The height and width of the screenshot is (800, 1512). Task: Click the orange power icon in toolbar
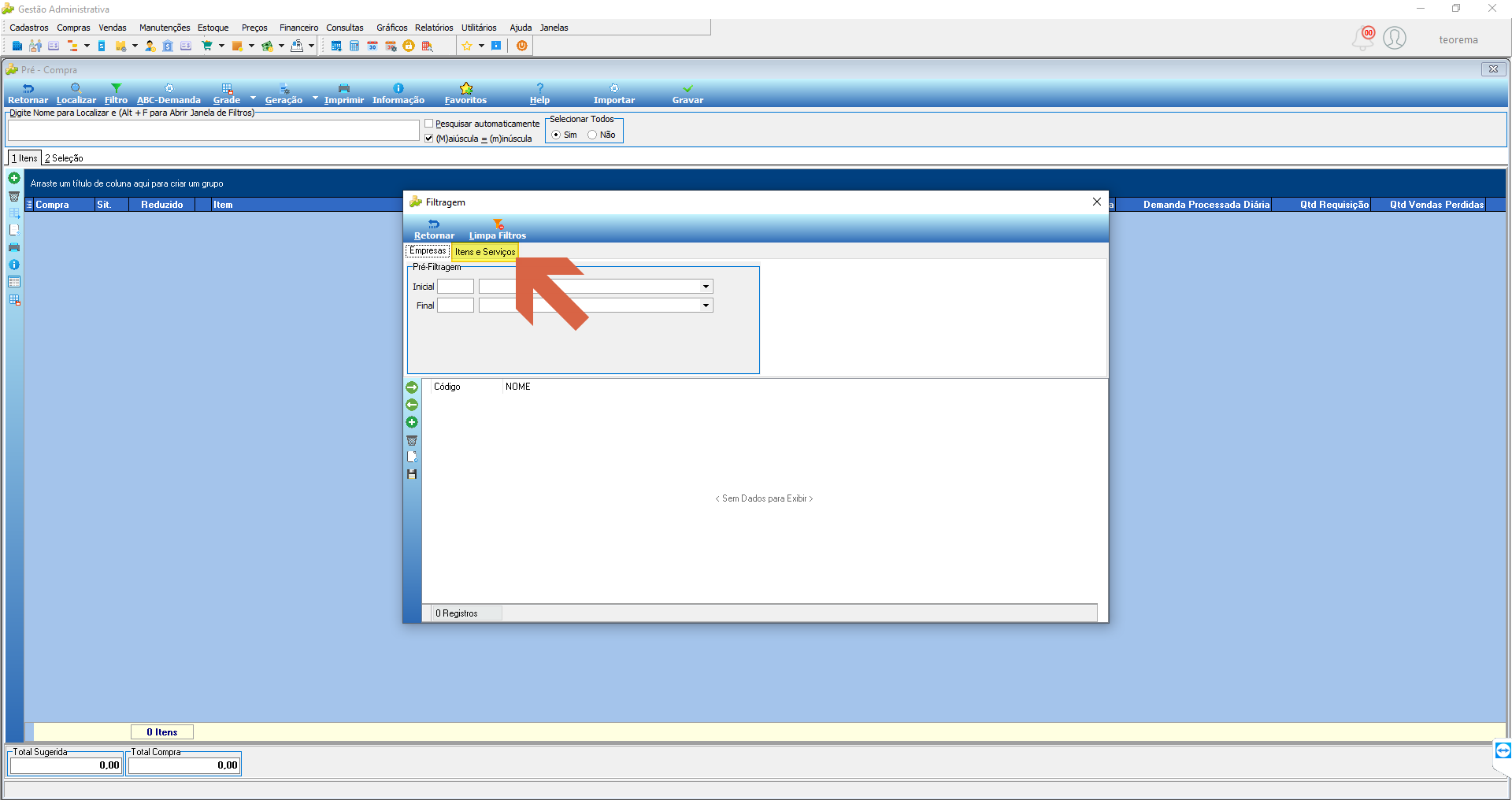click(x=522, y=46)
